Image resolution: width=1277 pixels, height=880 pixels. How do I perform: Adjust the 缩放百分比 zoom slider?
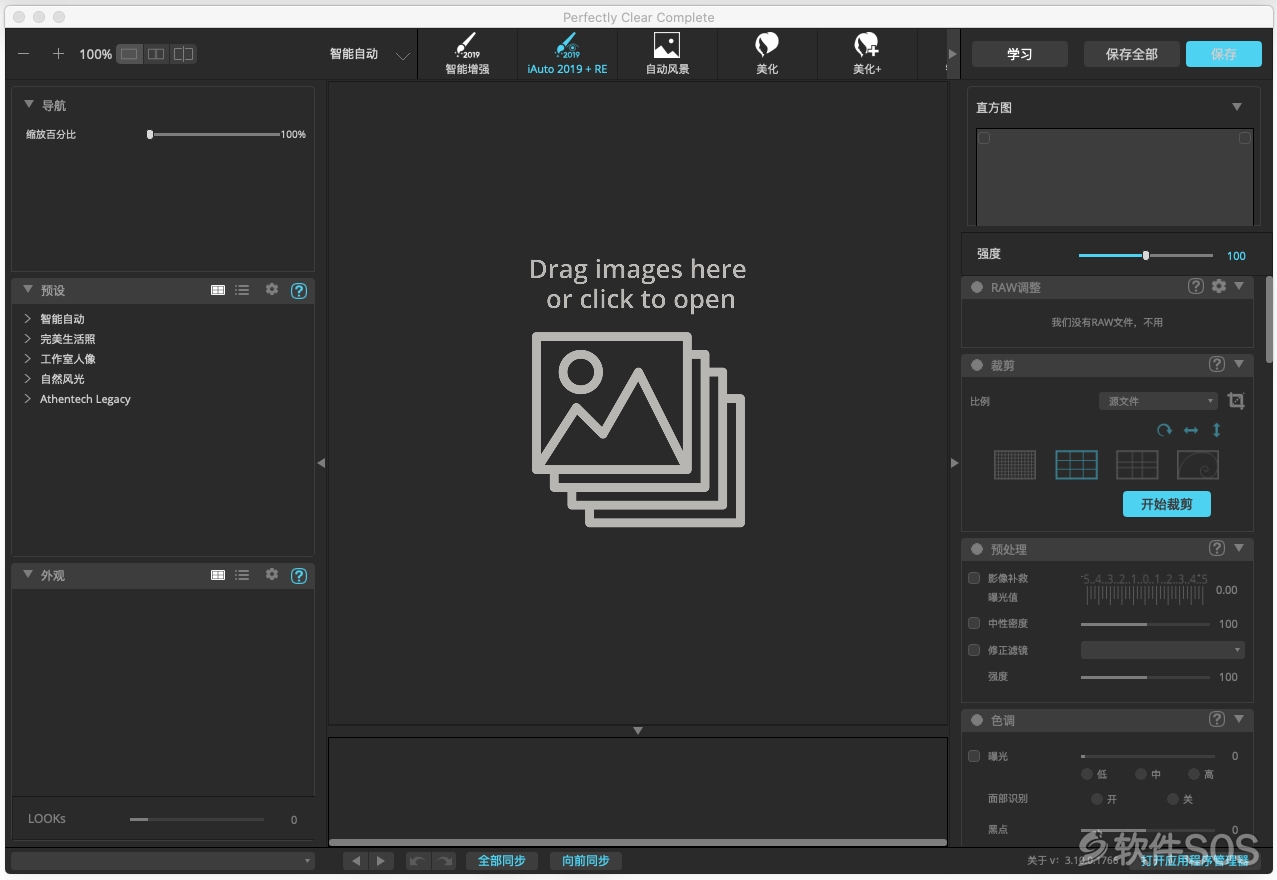(214, 134)
